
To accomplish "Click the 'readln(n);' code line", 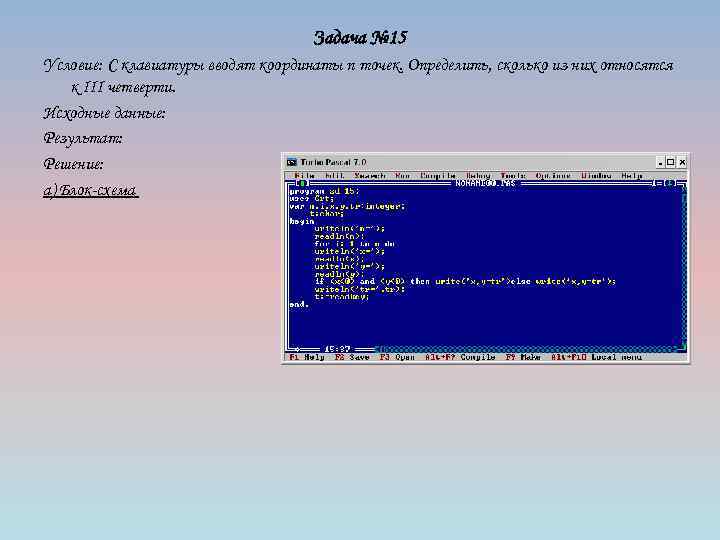I will [339, 236].
